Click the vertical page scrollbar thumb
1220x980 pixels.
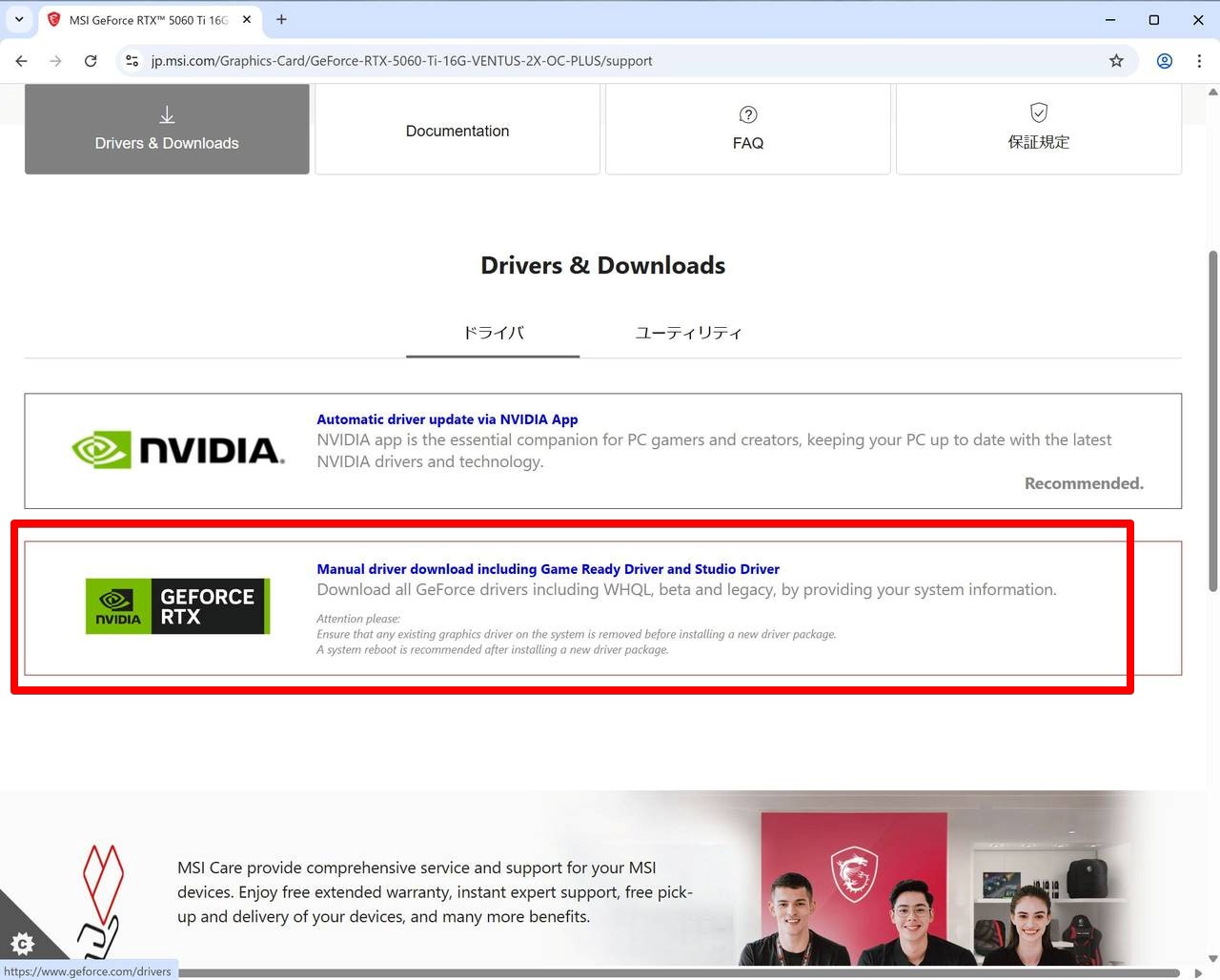tap(1212, 420)
